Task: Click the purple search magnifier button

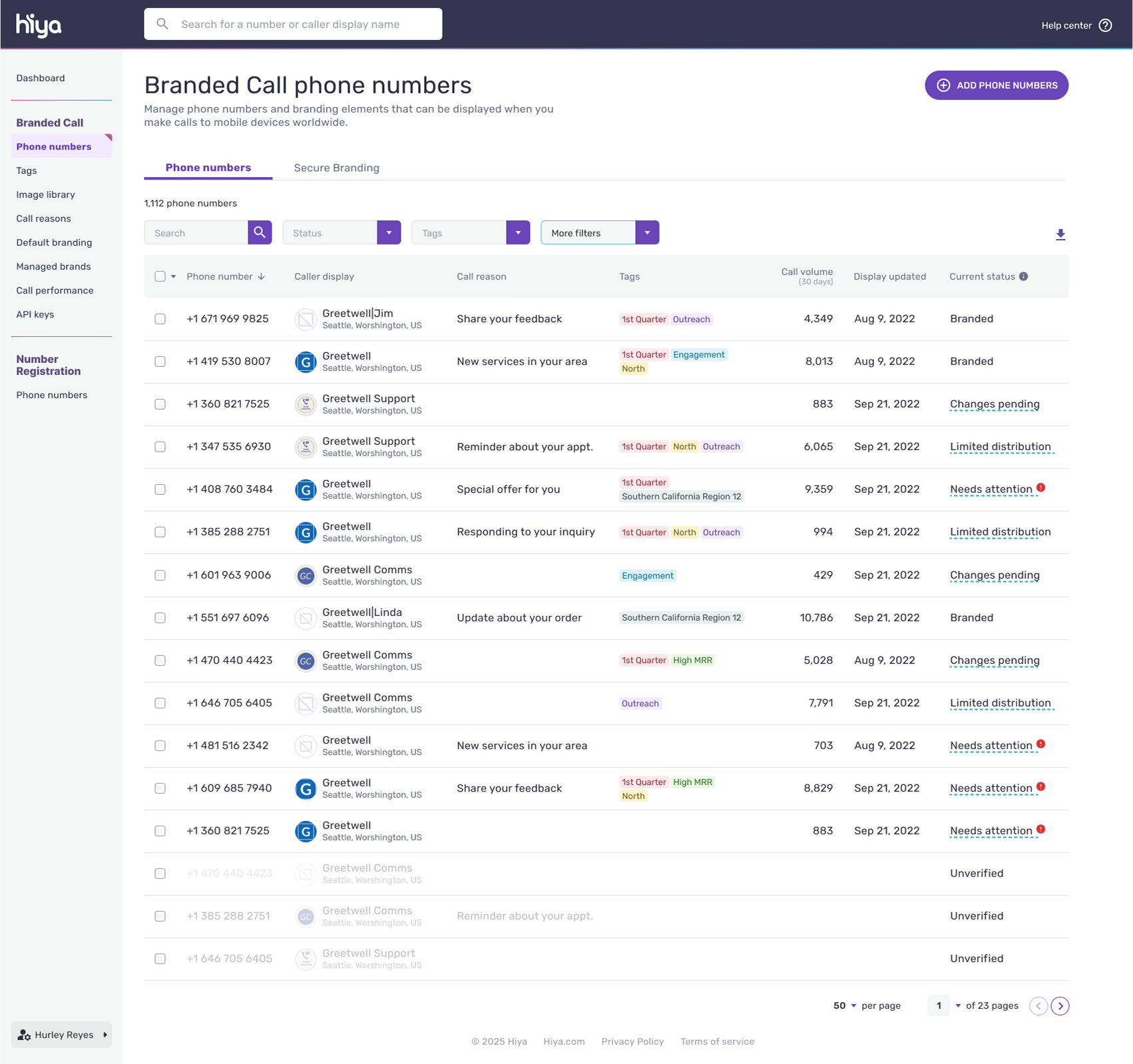Action: pos(260,232)
